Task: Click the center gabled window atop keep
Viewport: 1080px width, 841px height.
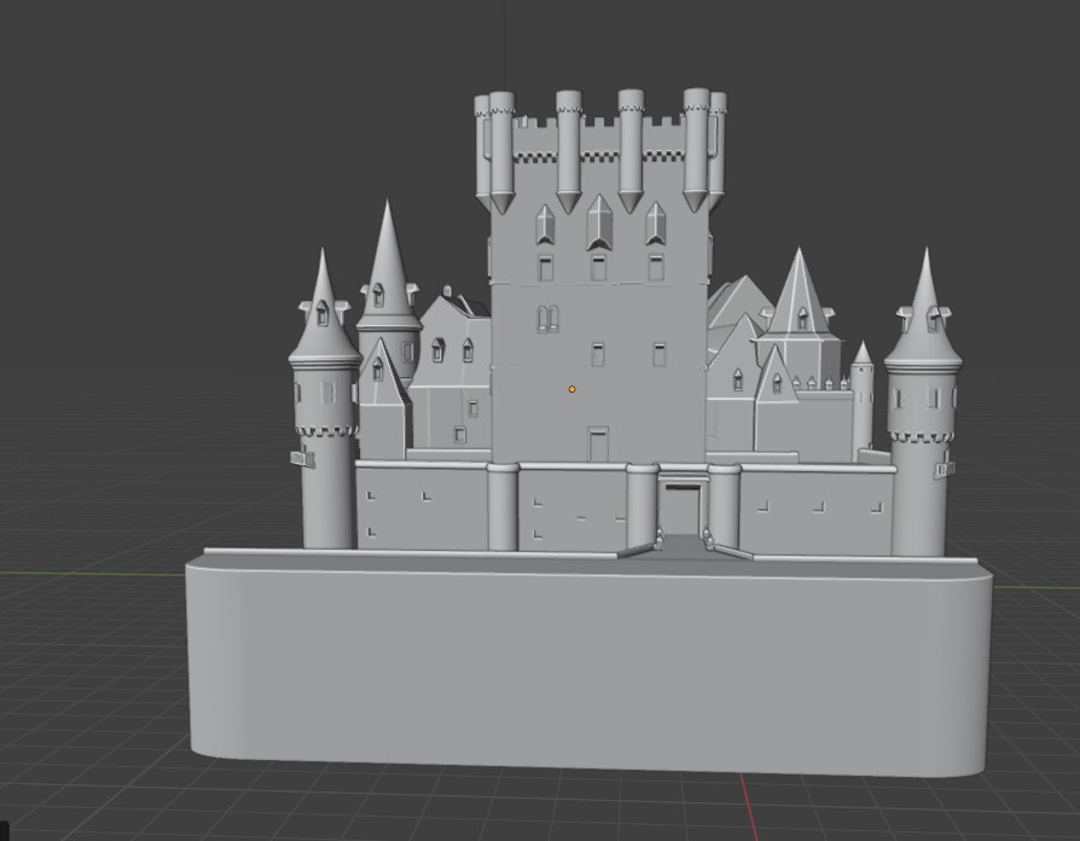Action: point(599,223)
